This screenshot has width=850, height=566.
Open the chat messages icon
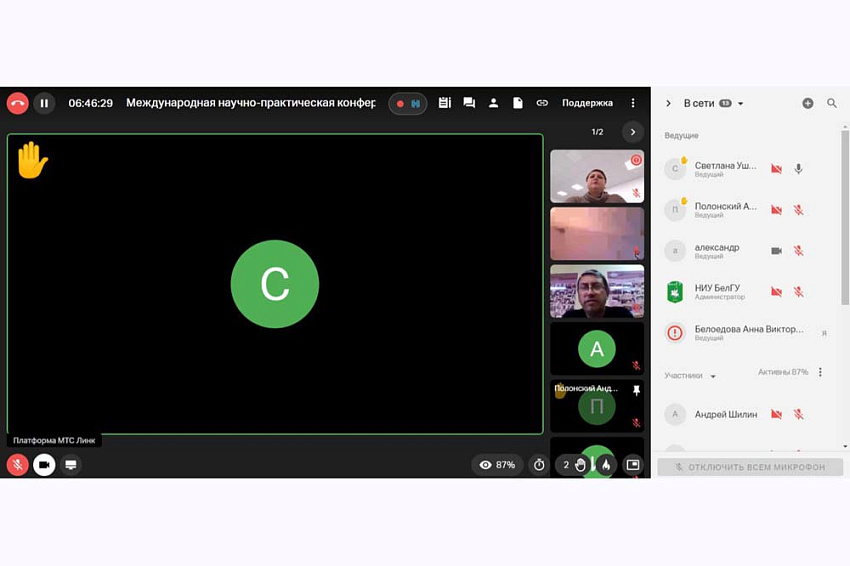point(469,103)
